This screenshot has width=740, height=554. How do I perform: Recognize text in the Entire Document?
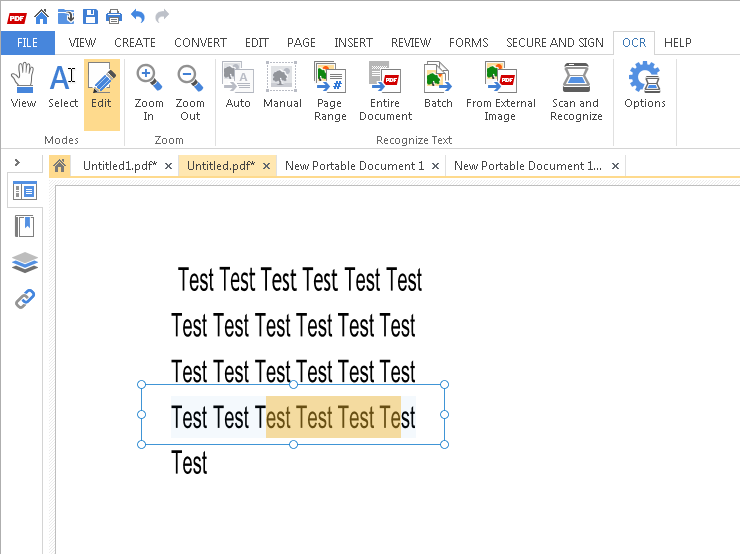pyautogui.click(x=386, y=92)
